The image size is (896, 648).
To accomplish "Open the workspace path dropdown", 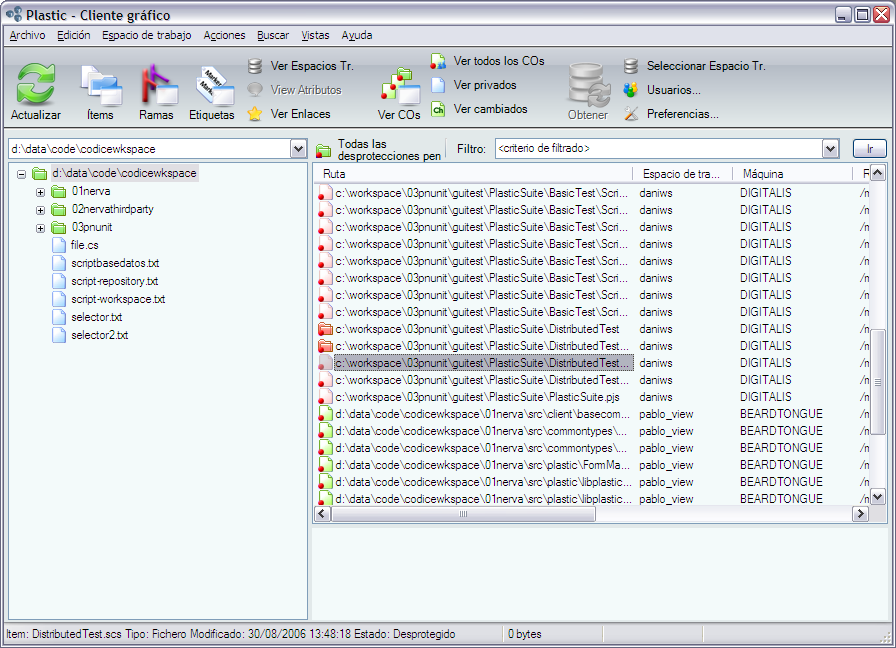I will point(298,149).
